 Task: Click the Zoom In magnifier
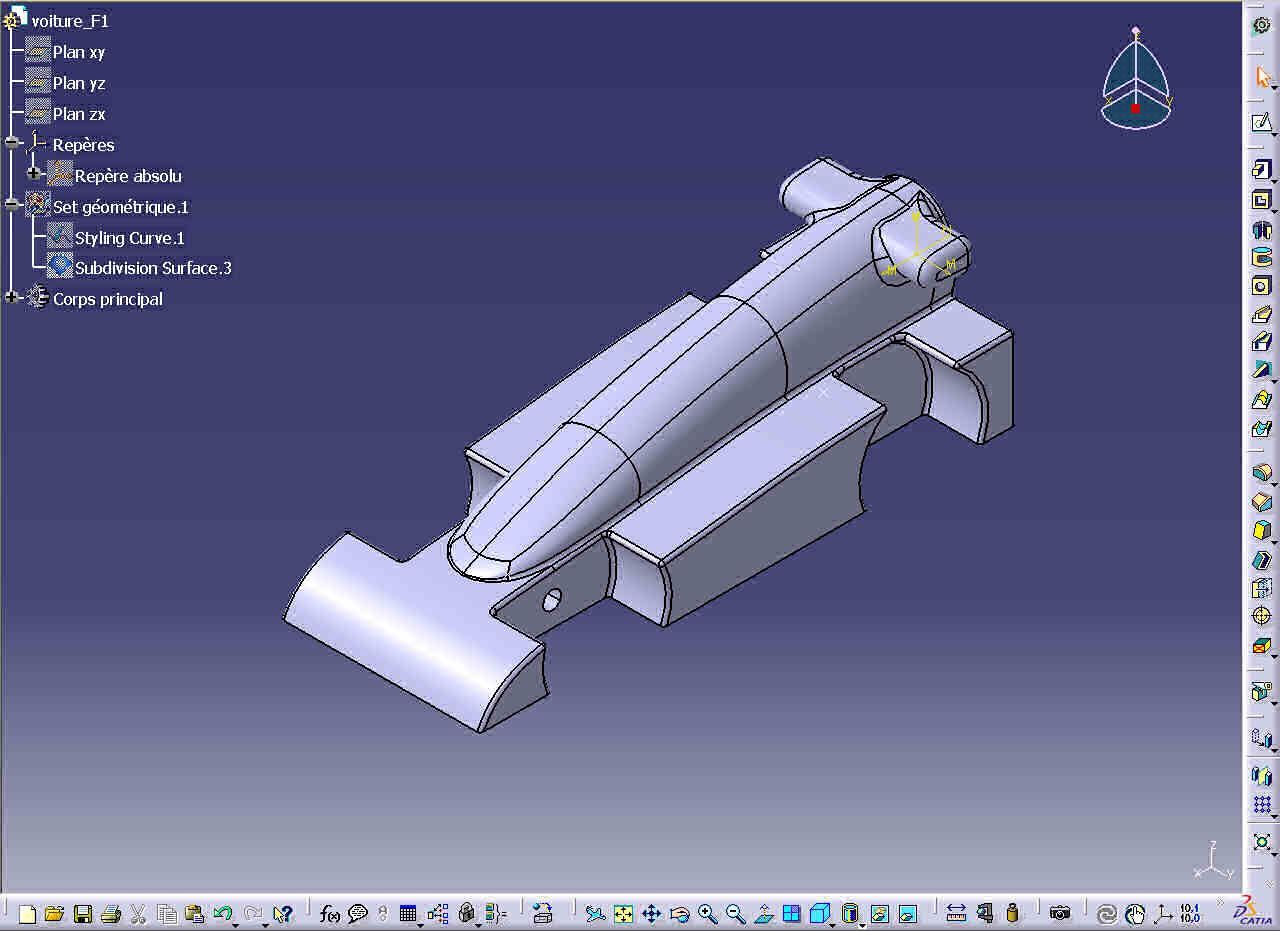coord(708,913)
